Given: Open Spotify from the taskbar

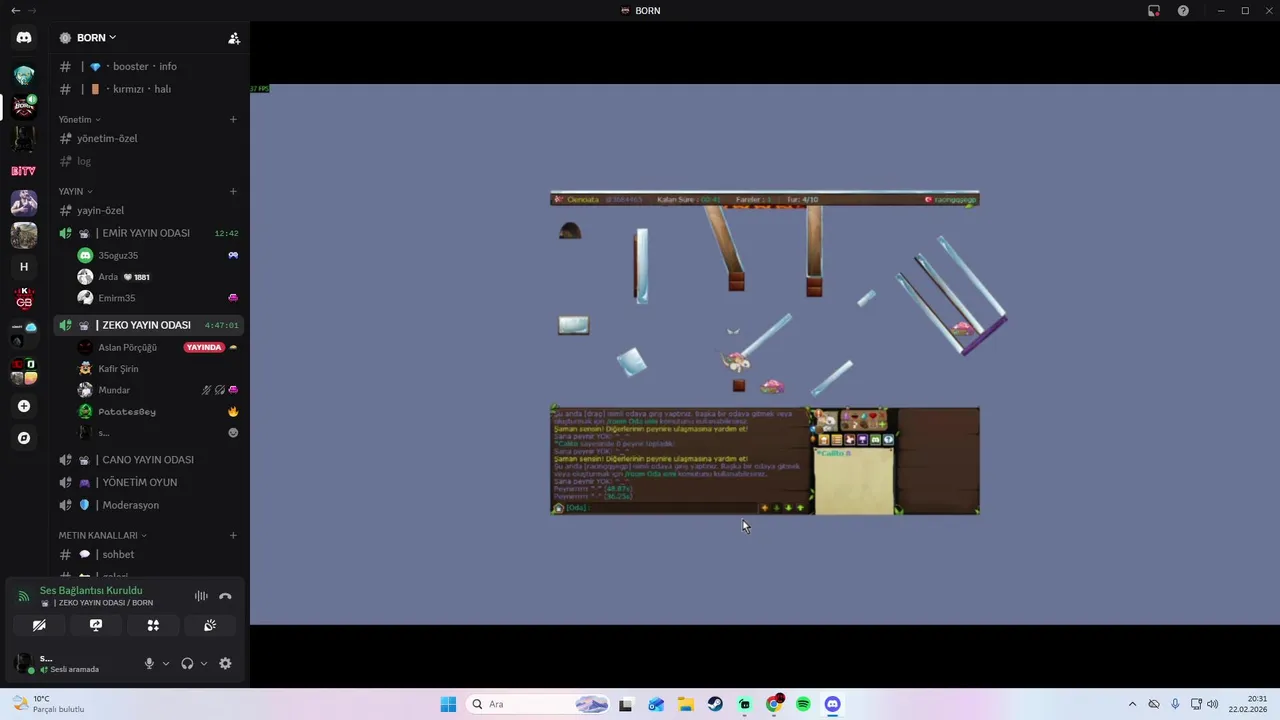Looking at the screenshot, I should 803,704.
